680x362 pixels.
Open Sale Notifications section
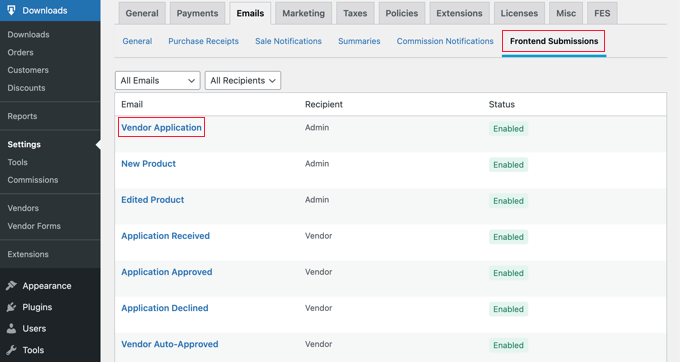tap(288, 41)
